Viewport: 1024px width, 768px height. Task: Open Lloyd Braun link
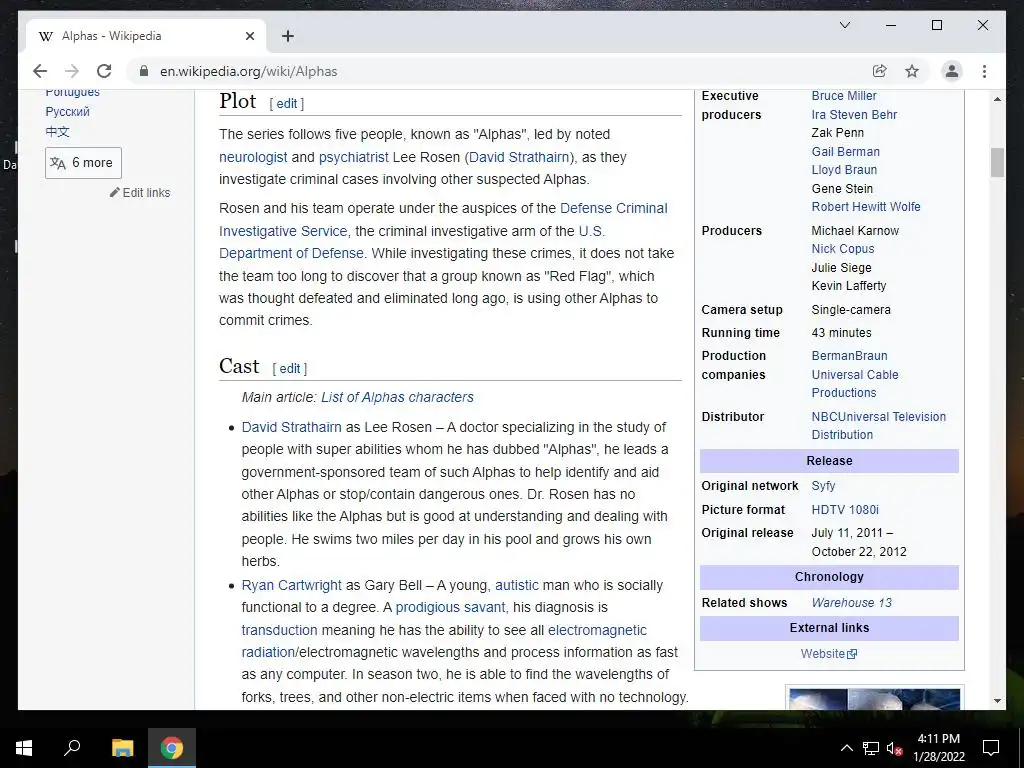click(844, 170)
